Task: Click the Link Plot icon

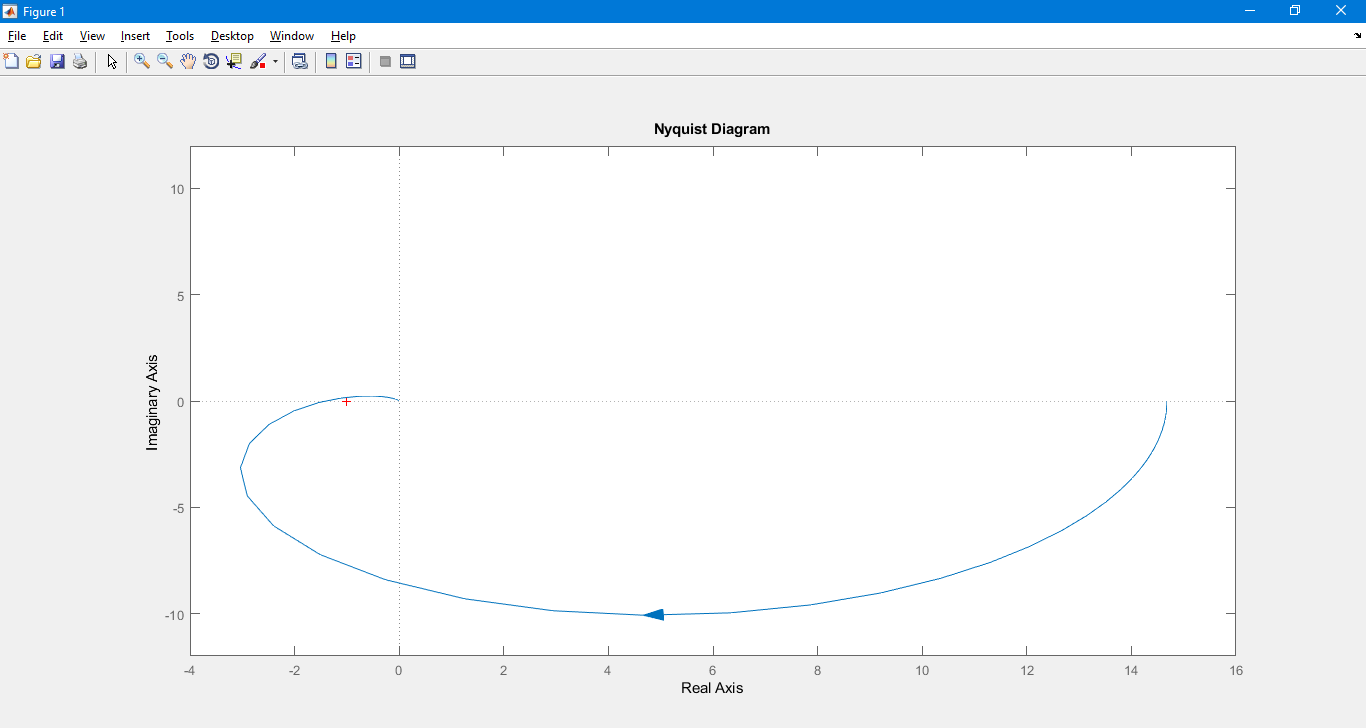Action: pos(299,61)
